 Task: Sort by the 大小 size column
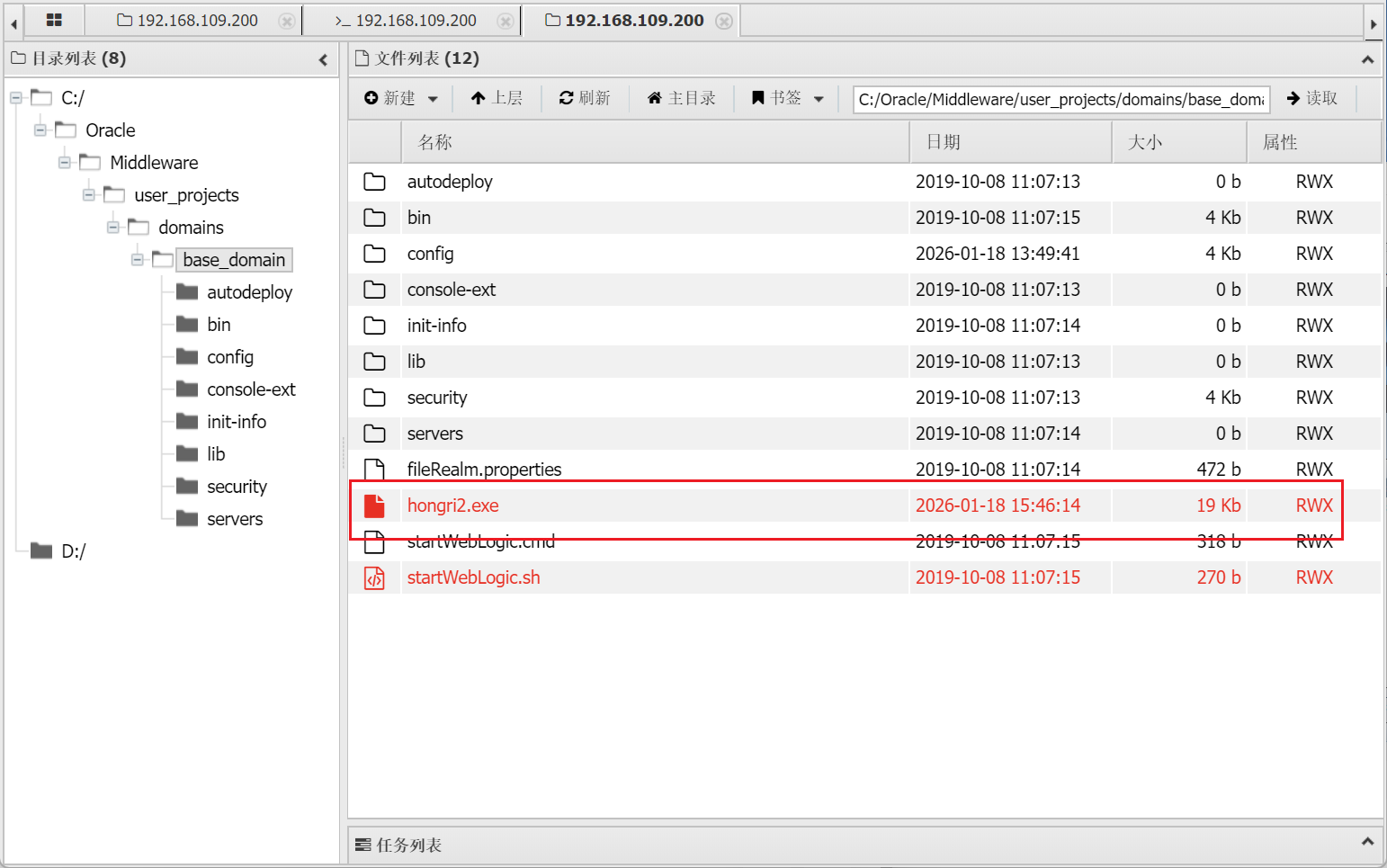click(x=1179, y=142)
